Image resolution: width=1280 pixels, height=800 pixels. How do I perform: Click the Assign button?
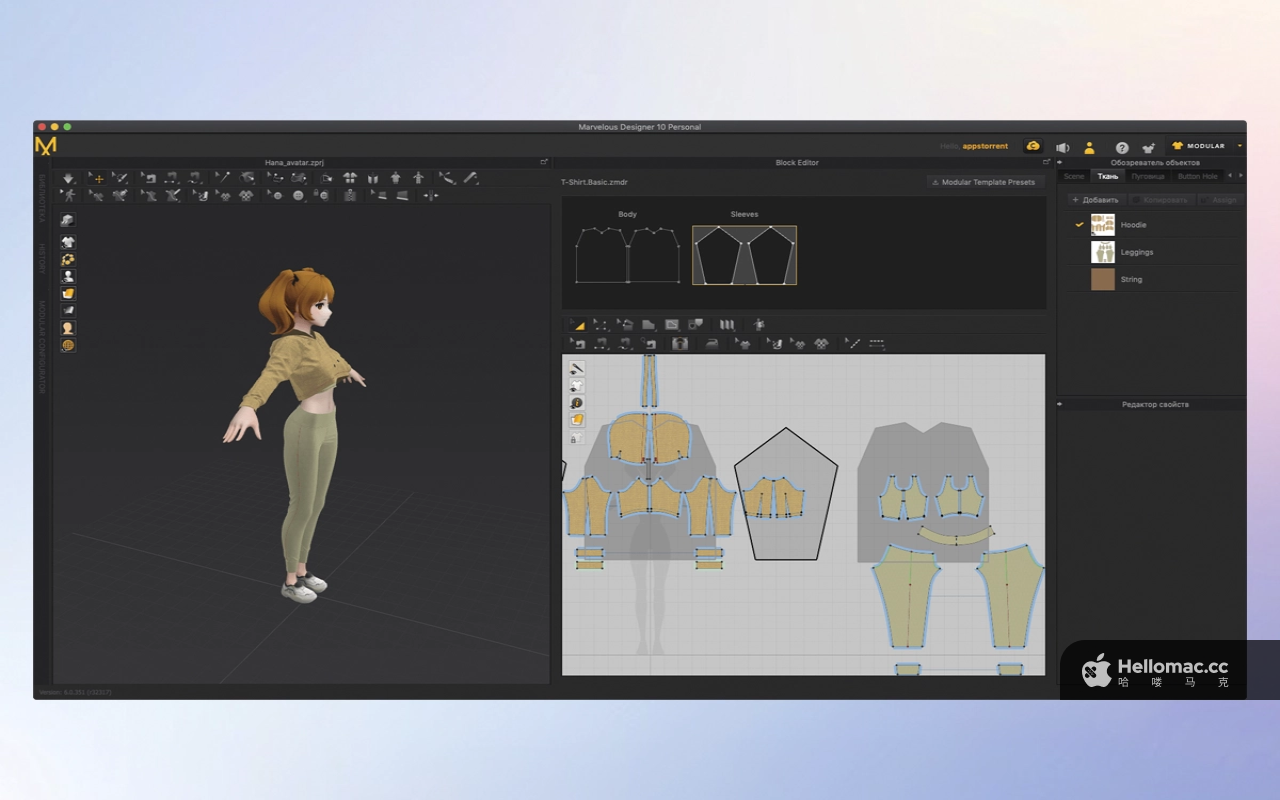[1221, 200]
